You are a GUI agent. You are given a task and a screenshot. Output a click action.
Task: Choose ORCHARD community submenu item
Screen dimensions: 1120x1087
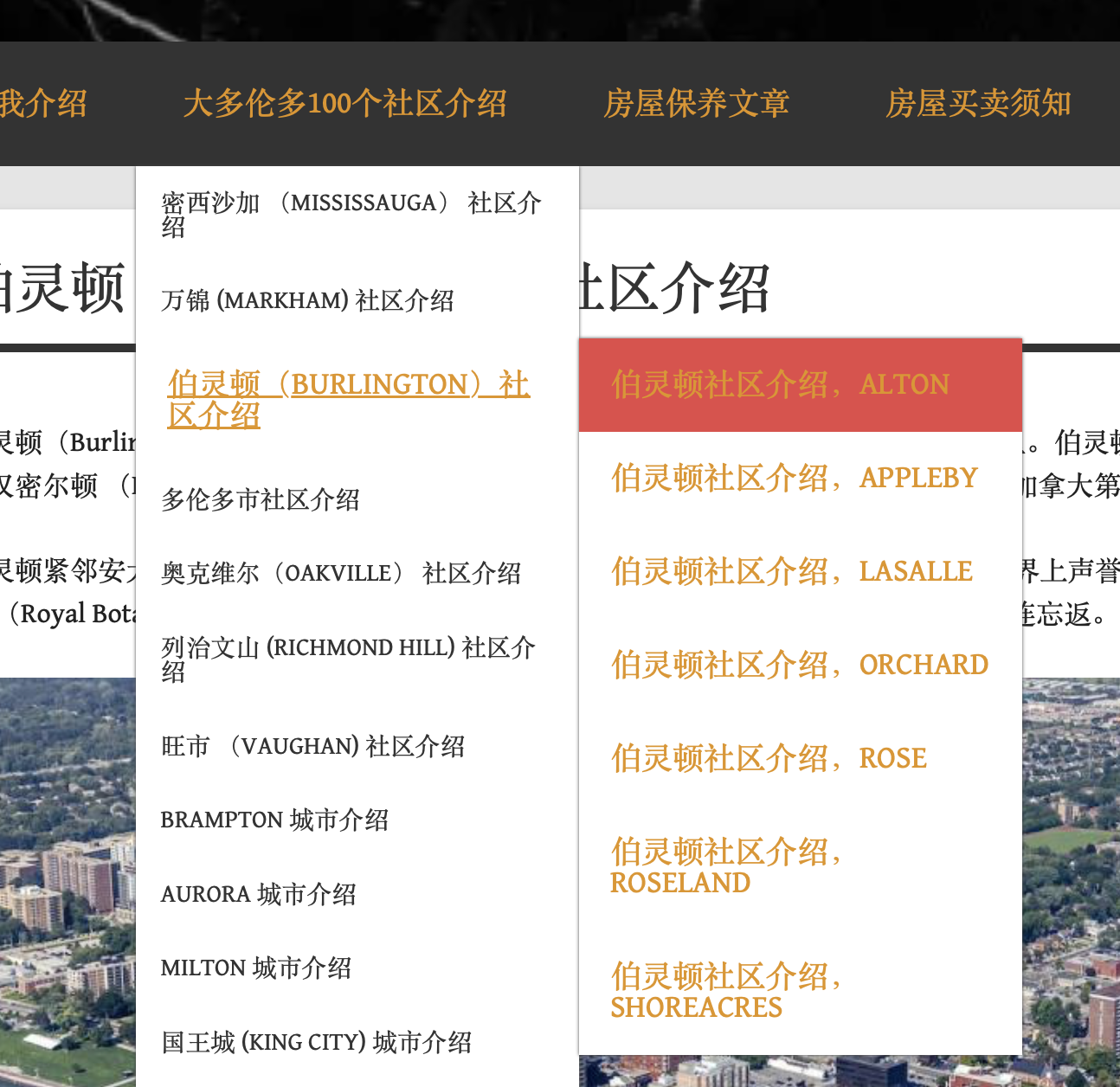pyautogui.click(x=799, y=666)
